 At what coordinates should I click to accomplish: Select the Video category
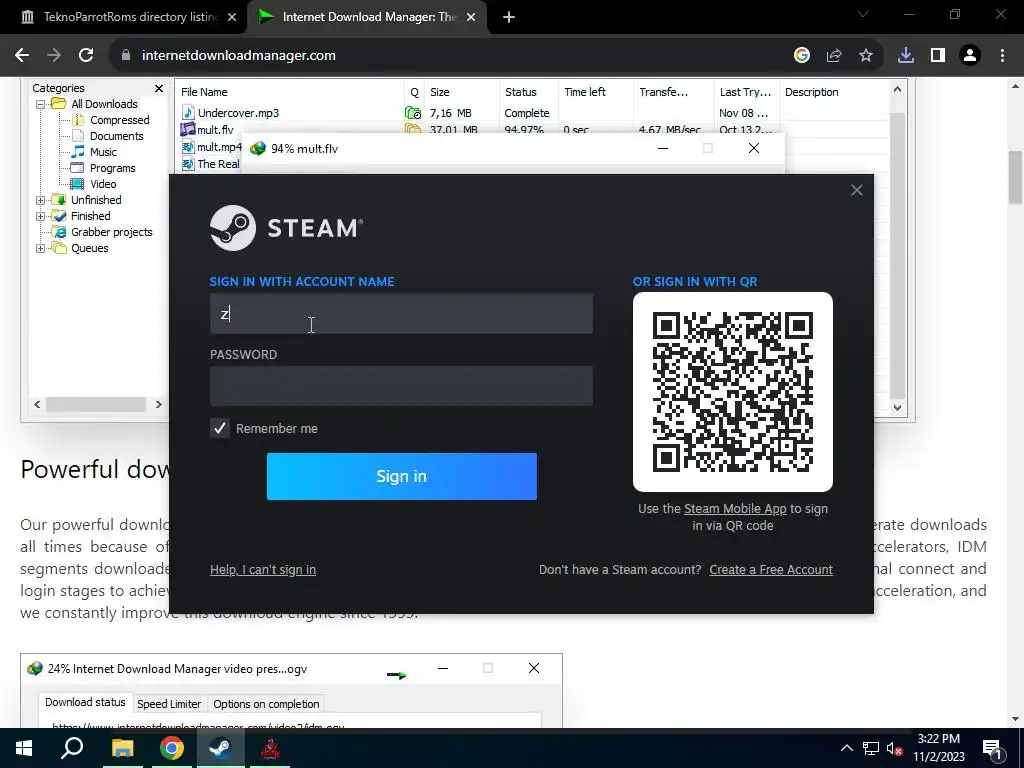coord(103,184)
